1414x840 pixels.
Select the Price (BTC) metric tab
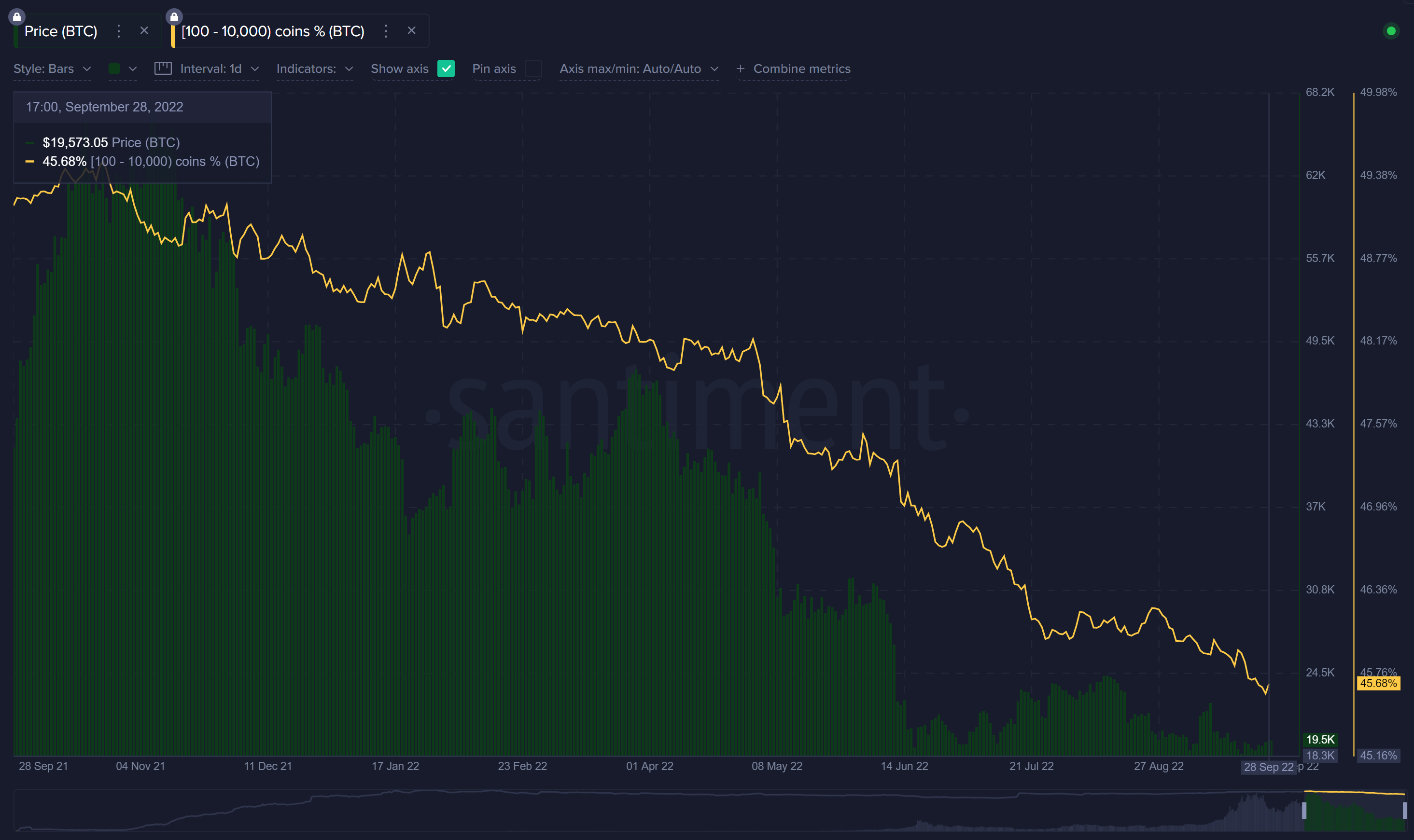coord(61,31)
